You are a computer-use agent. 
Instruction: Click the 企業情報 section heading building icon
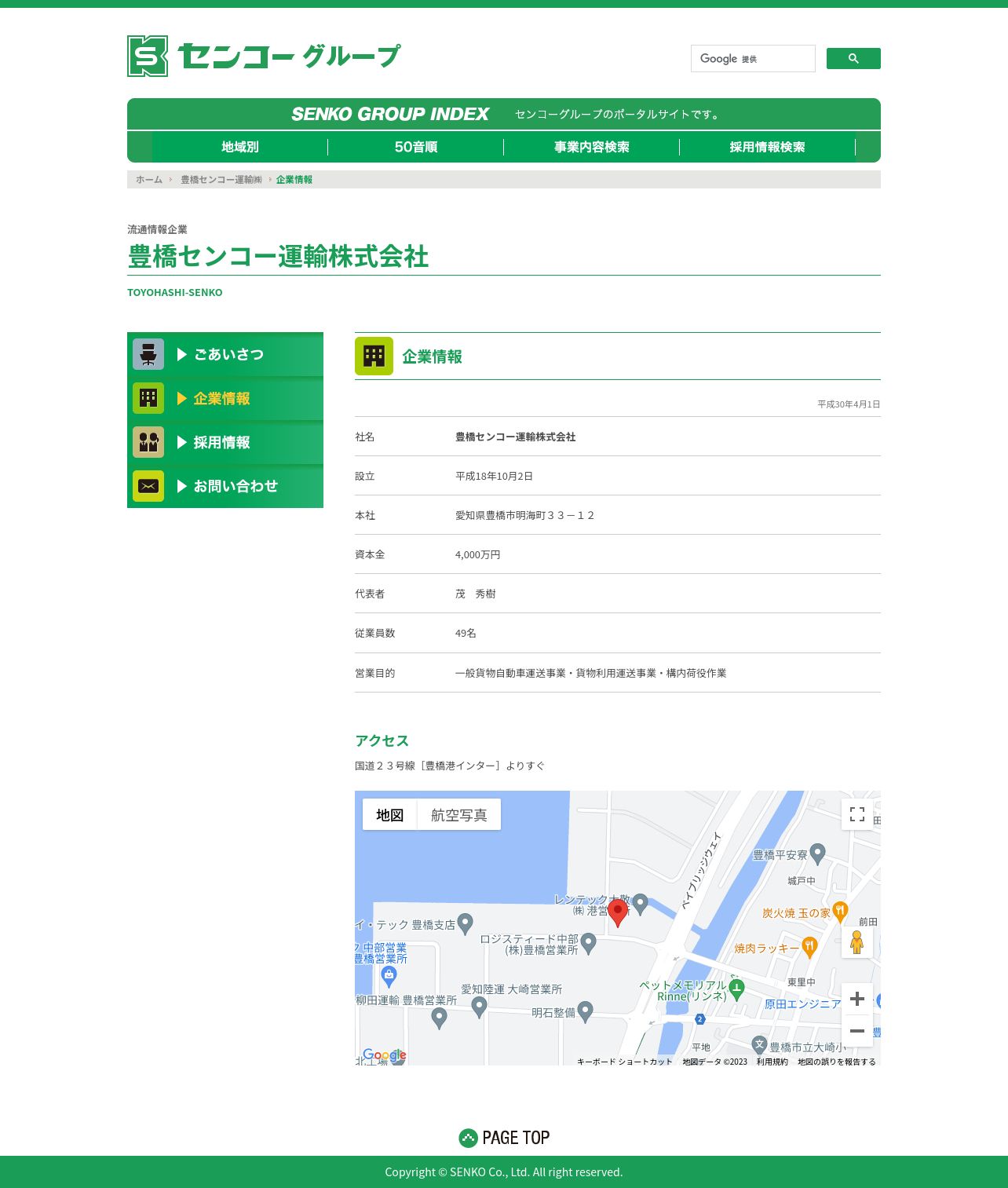374,356
